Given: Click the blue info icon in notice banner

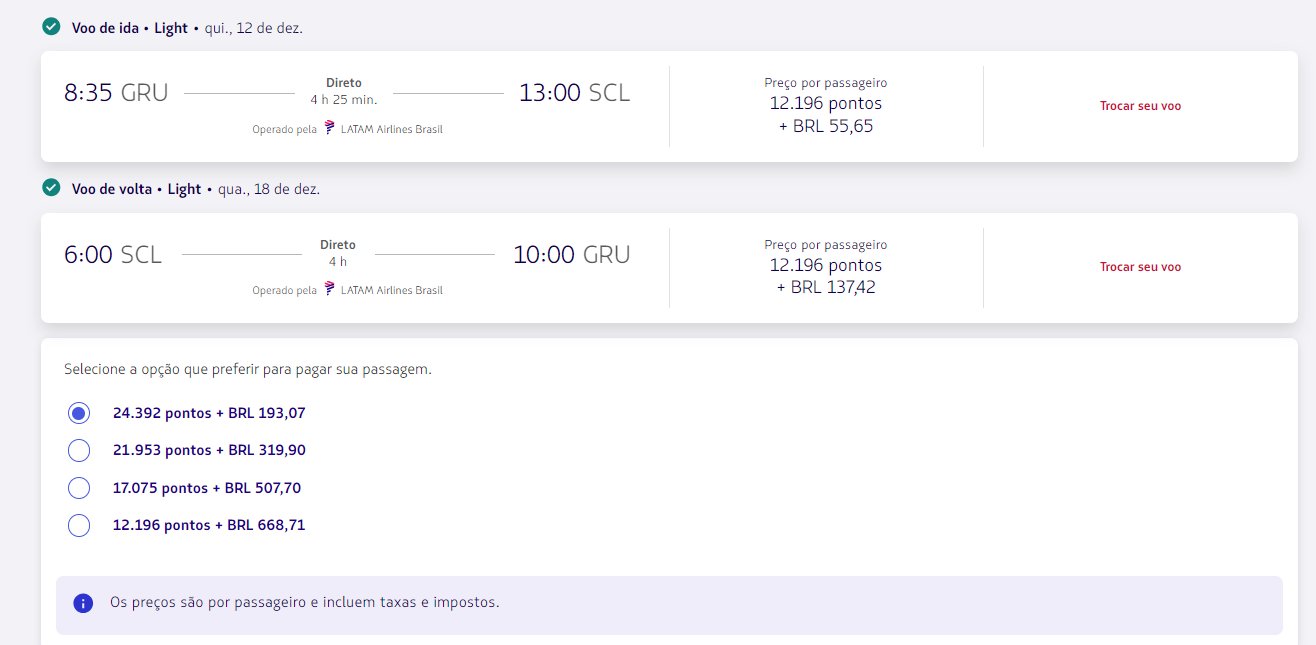Looking at the screenshot, I should pyautogui.click(x=84, y=603).
